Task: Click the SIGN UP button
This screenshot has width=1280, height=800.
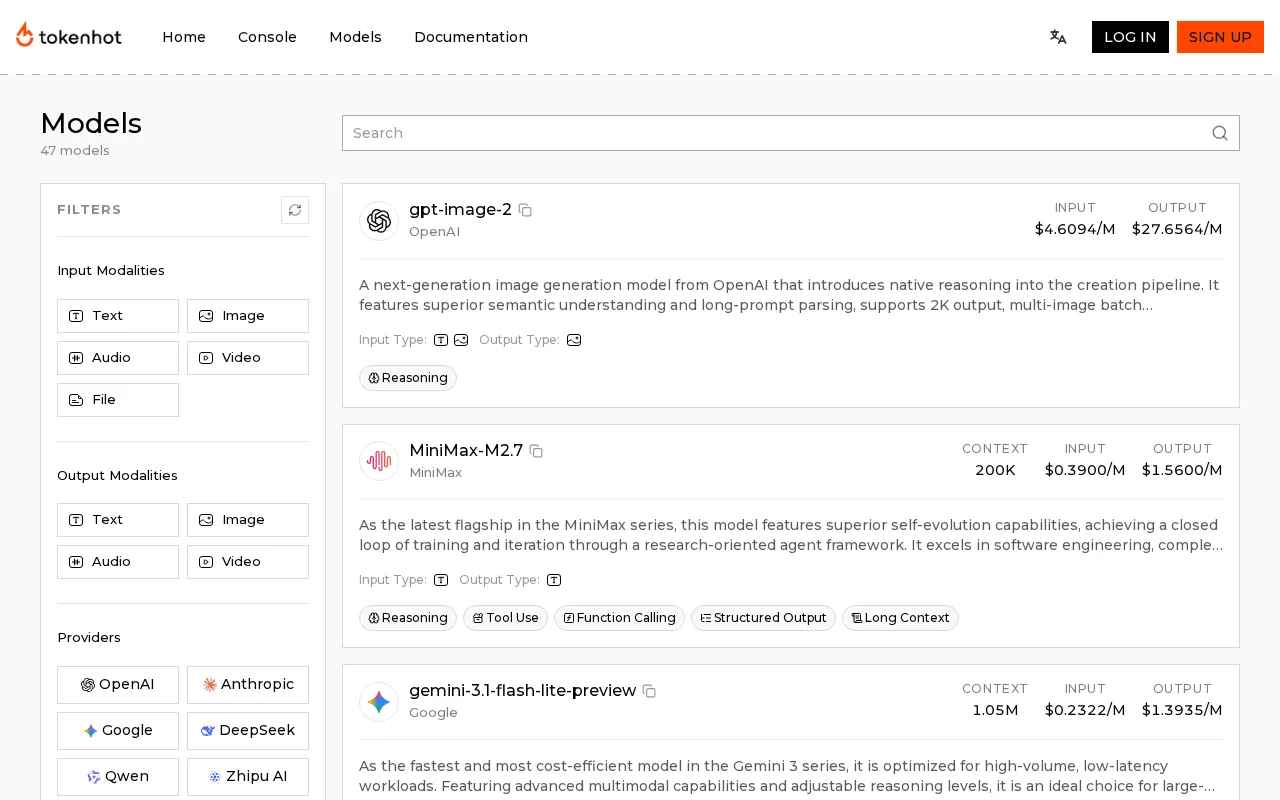Action: tap(1220, 37)
